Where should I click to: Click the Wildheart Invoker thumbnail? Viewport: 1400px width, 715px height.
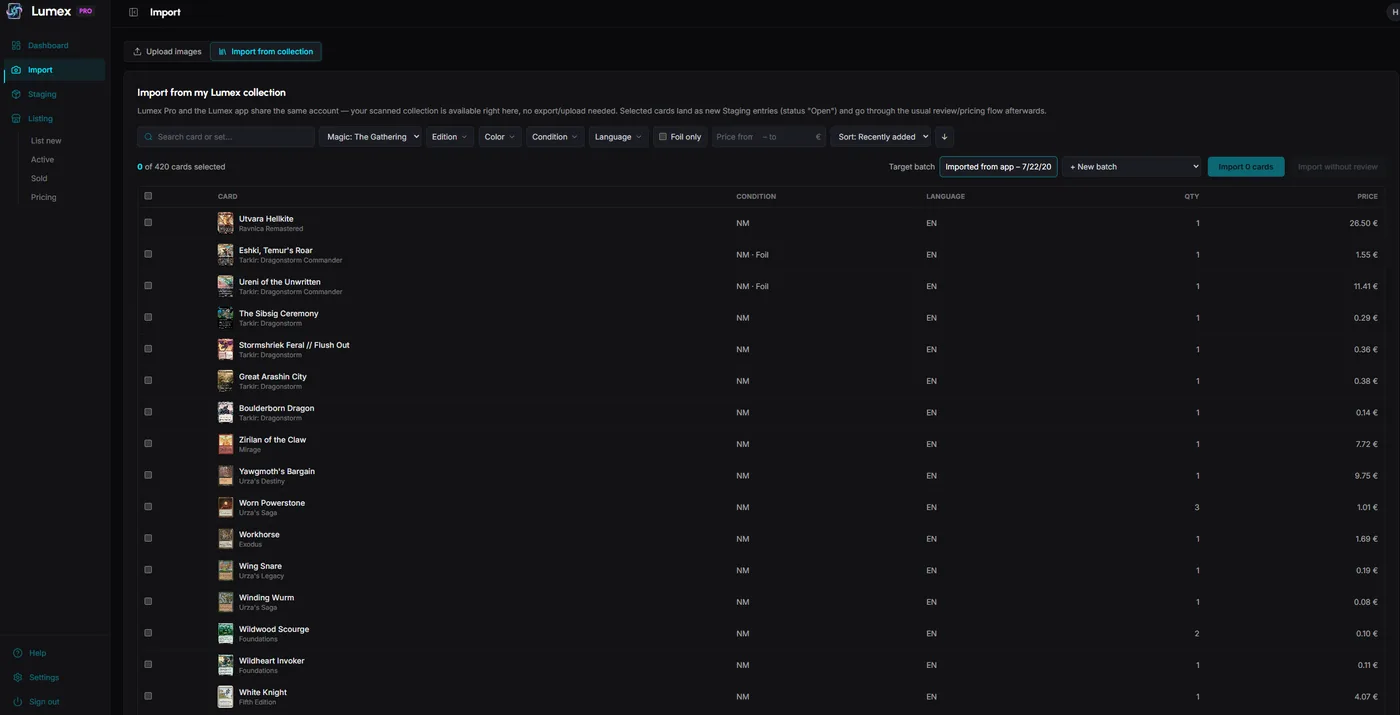pyautogui.click(x=226, y=665)
